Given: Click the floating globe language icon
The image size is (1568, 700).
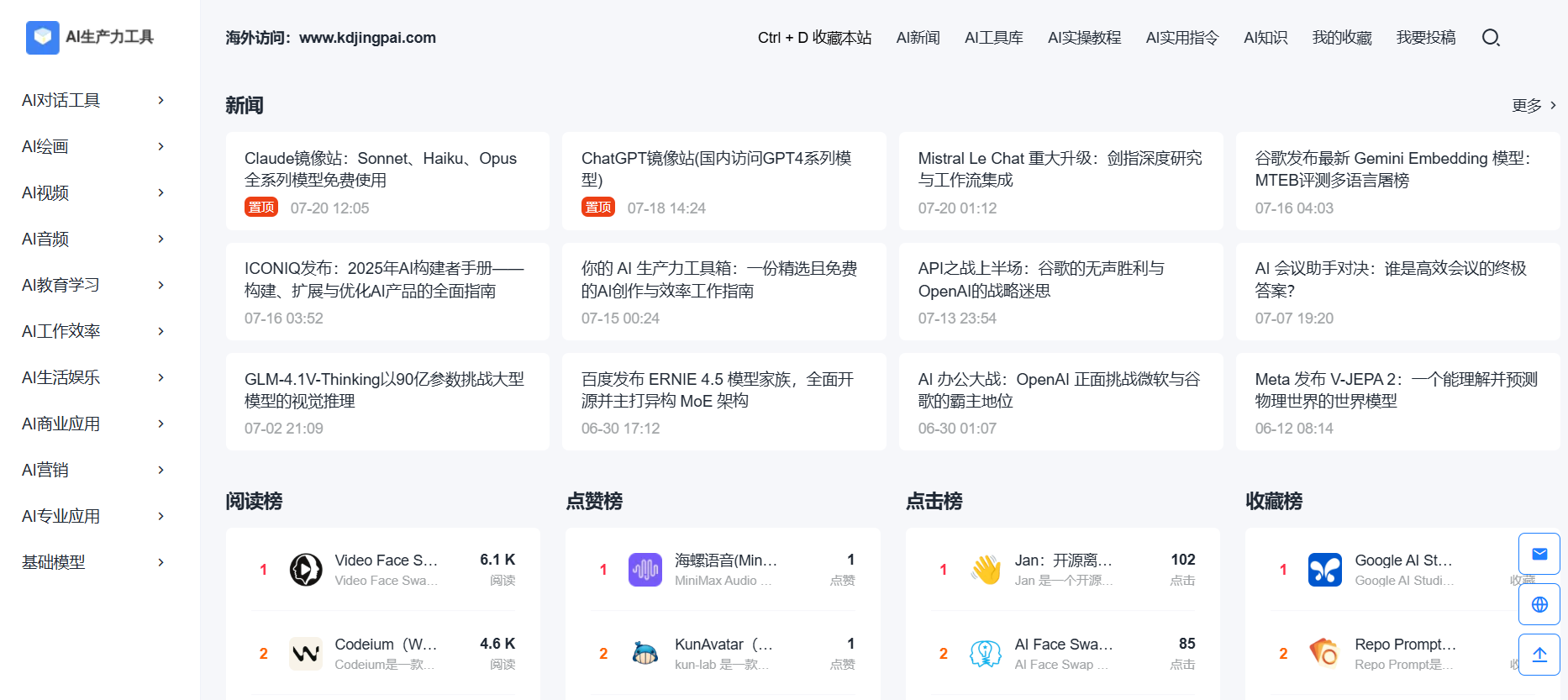Looking at the screenshot, I should [1539, 604].
